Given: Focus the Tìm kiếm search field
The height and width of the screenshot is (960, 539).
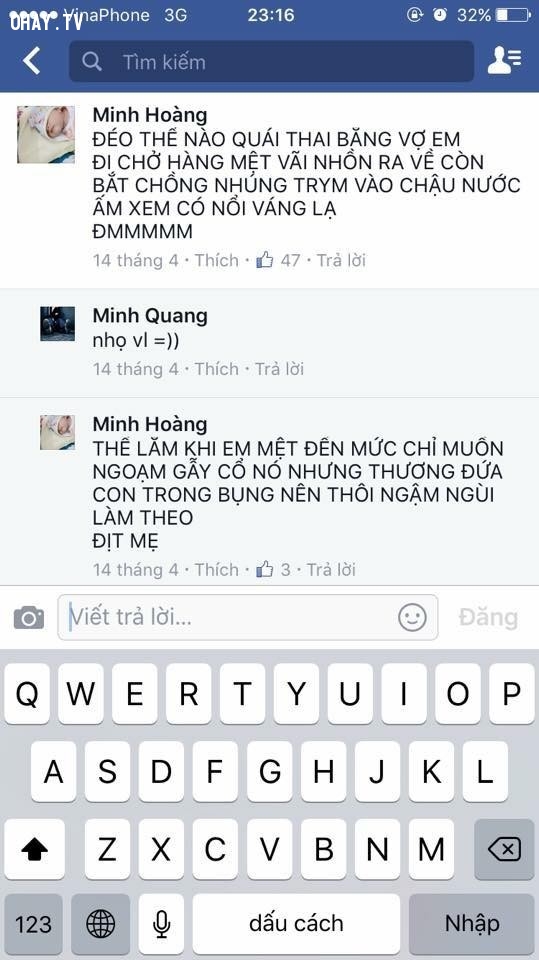Looking at the screenshot, I should pos(271,61).
